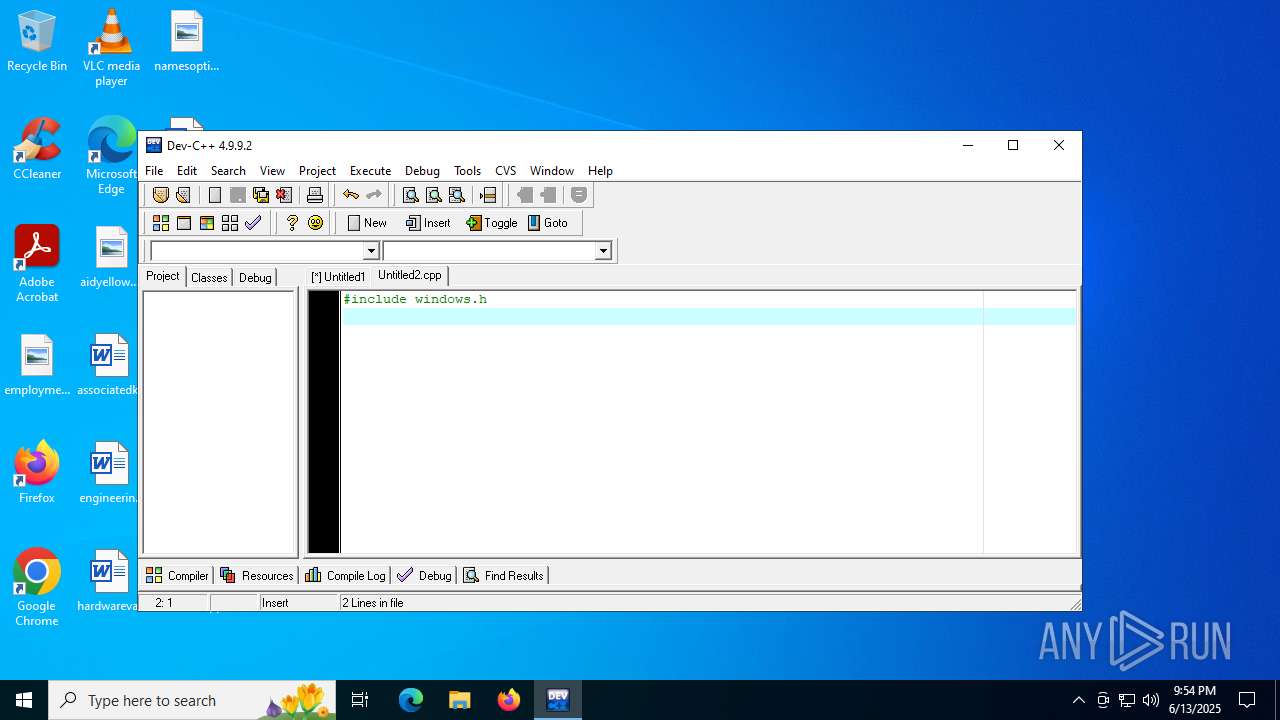
Task: Expand the second combo box dropdown arrow
Action: pyautogui.click(x=603, y=251)
